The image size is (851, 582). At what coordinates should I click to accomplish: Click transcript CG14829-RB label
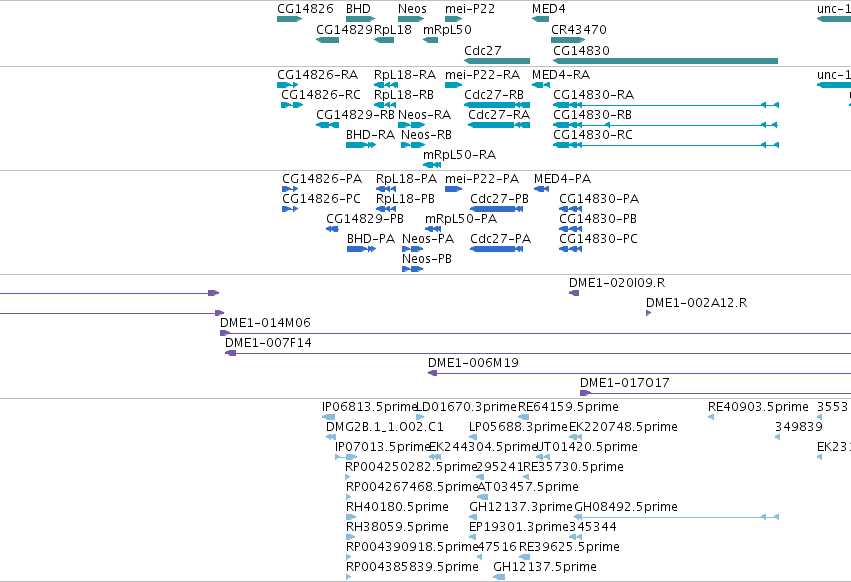(355, 115)
